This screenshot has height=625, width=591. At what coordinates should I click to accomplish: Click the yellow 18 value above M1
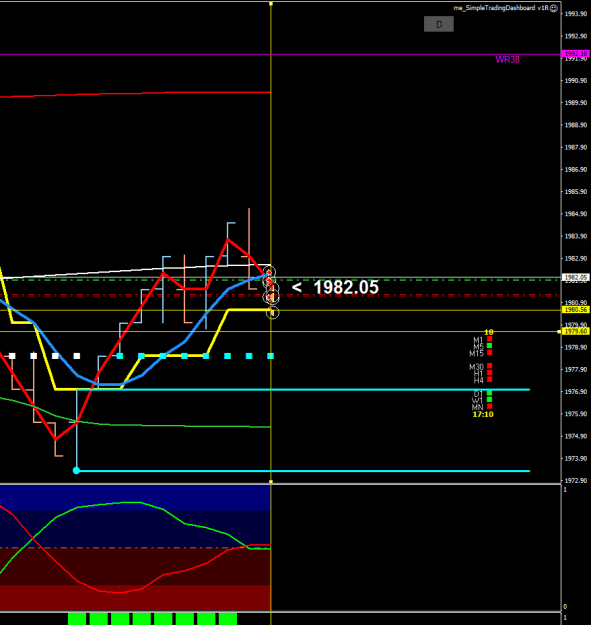489,332
